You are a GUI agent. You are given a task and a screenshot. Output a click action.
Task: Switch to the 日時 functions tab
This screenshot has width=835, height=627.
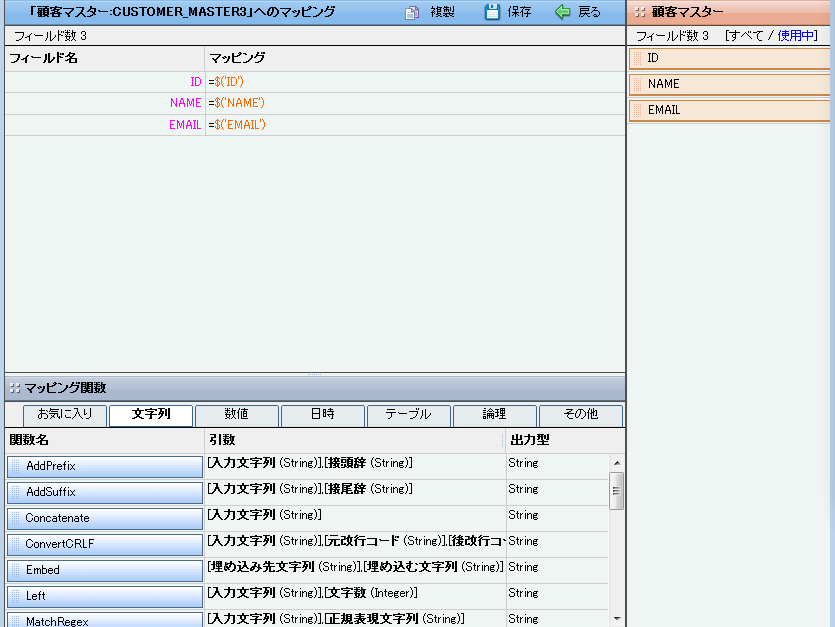tap(323, 415)
